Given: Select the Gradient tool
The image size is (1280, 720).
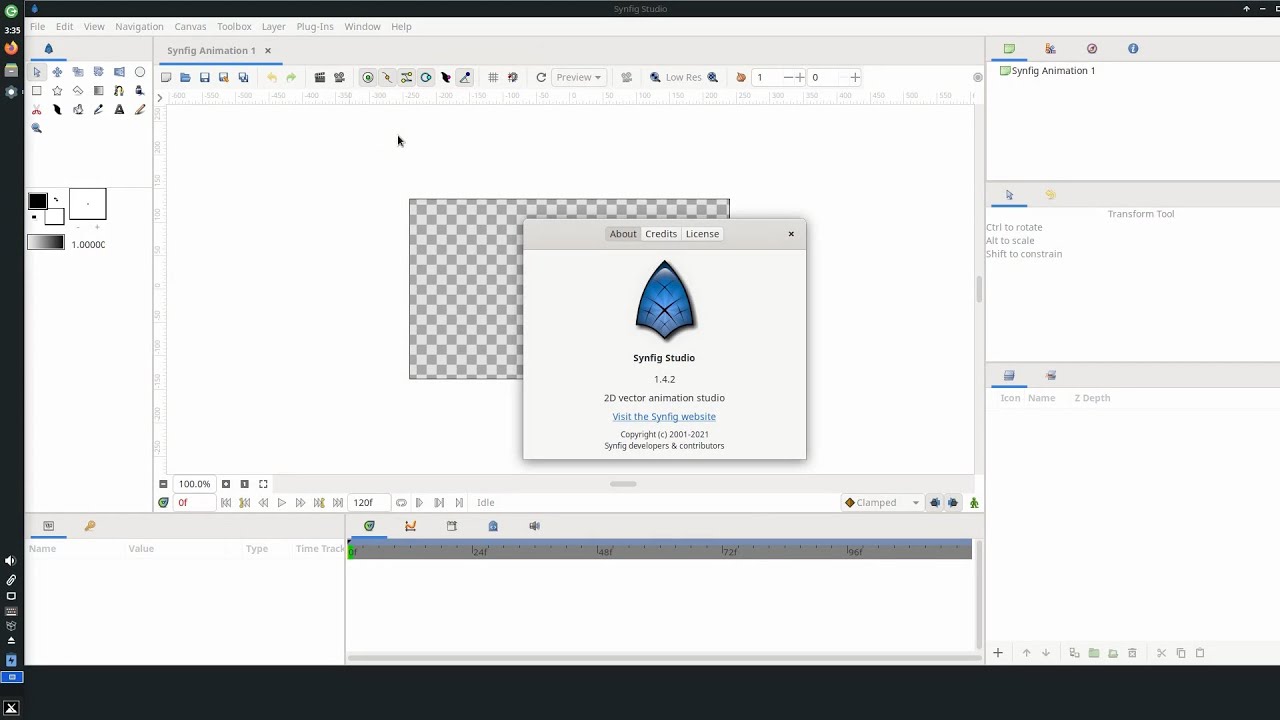Looking at the screenshot, I should [98, 91].
